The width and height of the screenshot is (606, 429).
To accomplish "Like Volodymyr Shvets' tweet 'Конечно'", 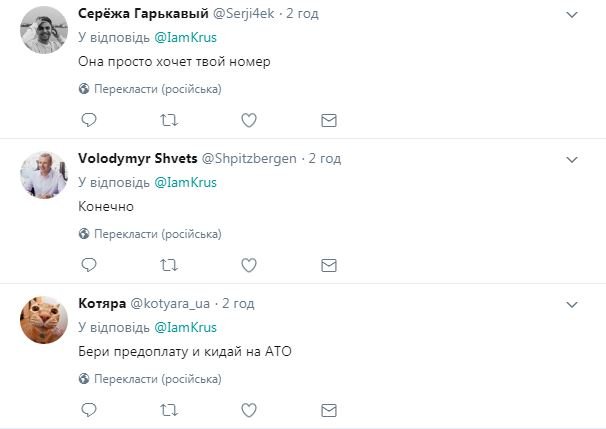I will coord(249,265).
